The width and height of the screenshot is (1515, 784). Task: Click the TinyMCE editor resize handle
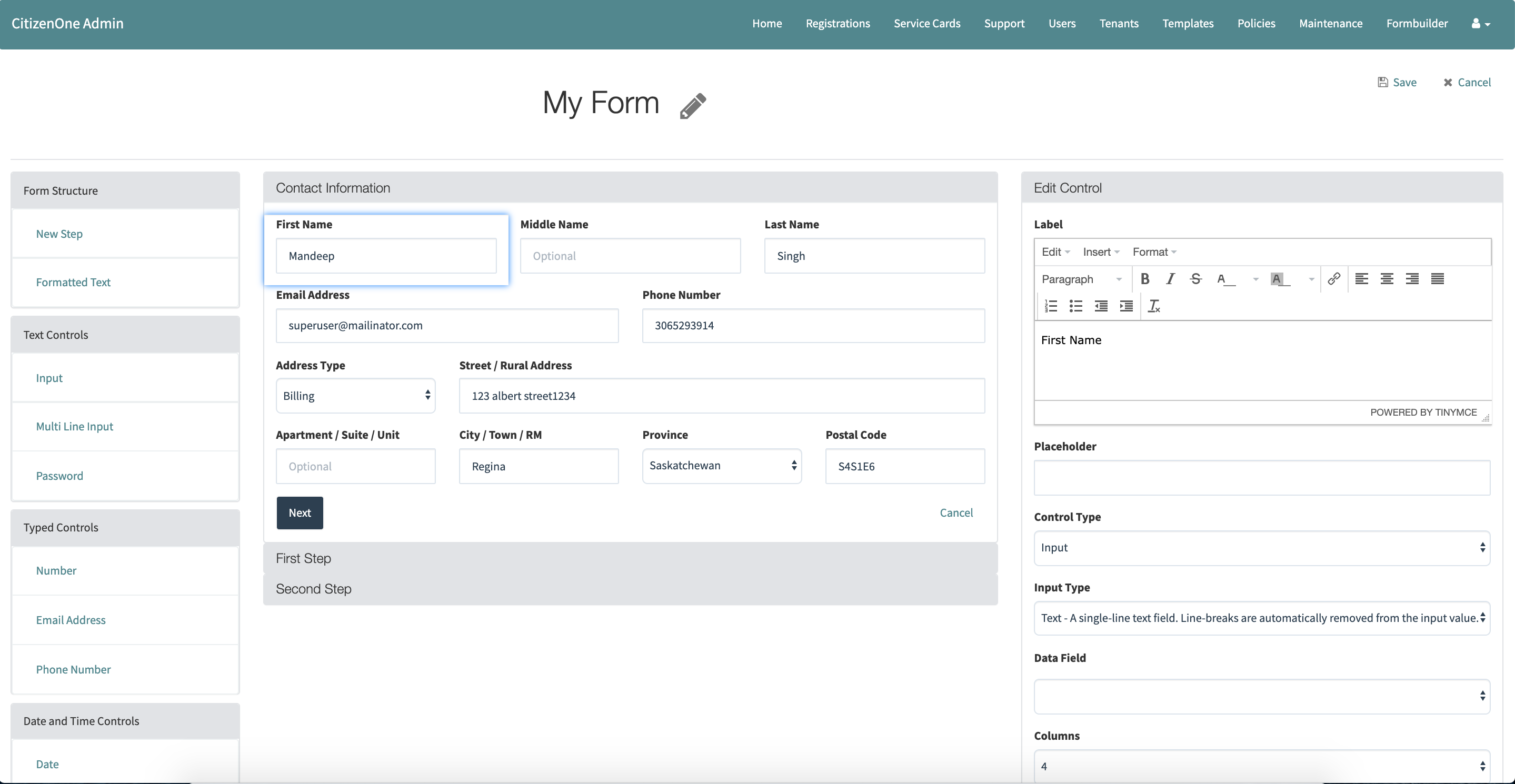[1486, 418]
